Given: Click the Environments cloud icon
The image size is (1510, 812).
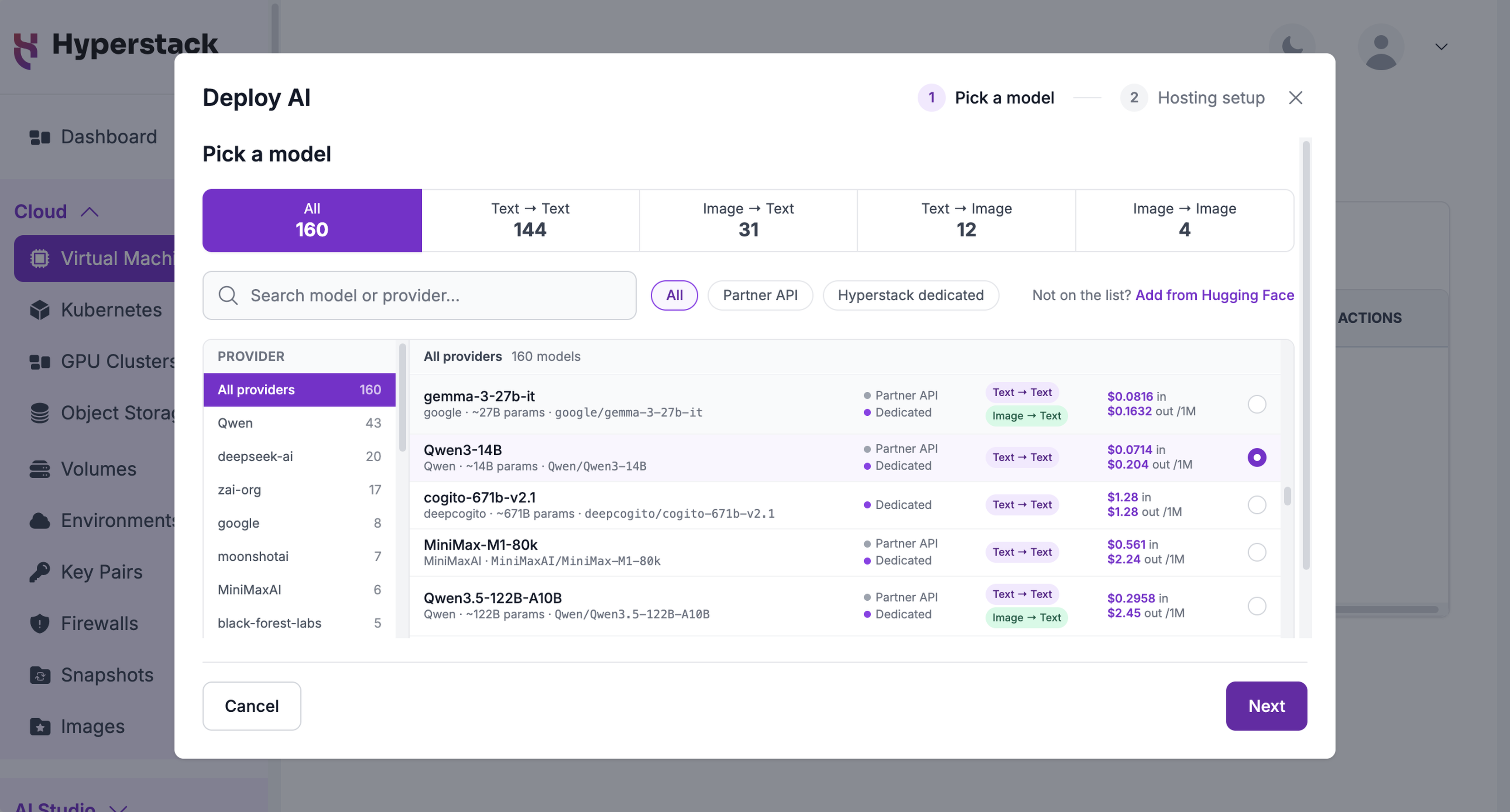Looking at the screenshot, I should (40, 520).
